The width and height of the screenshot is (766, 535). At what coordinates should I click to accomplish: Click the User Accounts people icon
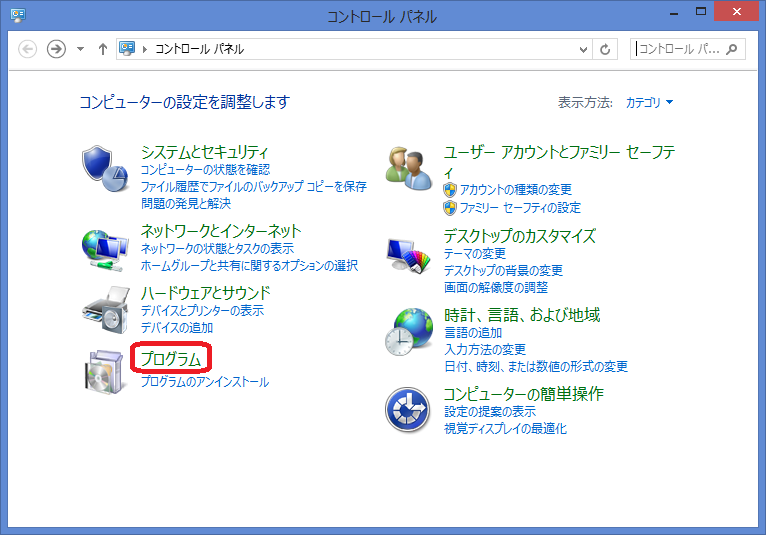click(408, 169)
